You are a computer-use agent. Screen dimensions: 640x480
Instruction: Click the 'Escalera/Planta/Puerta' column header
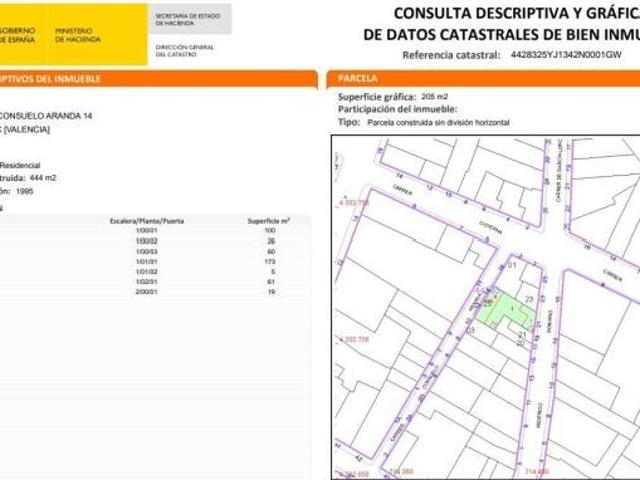(x=147, y=221)
